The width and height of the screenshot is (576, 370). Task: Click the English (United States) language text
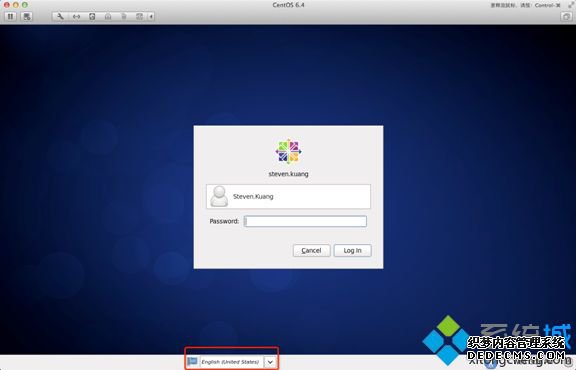coord(230,362)
